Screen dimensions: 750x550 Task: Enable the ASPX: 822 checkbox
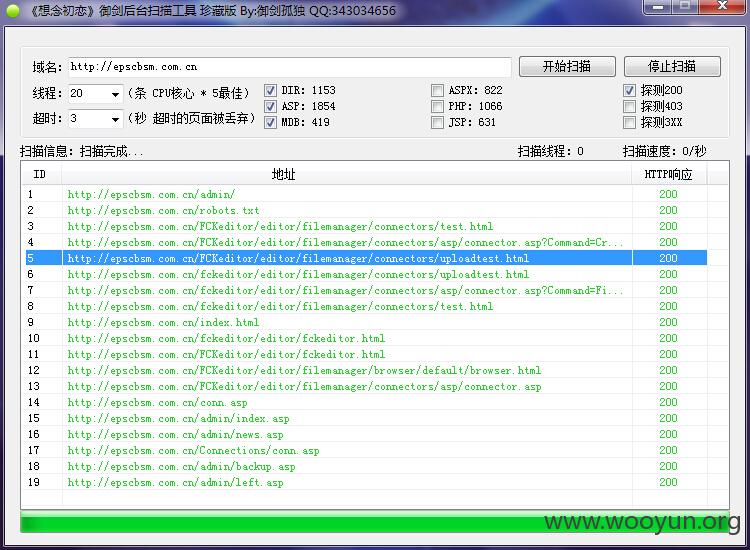(437, 90)
